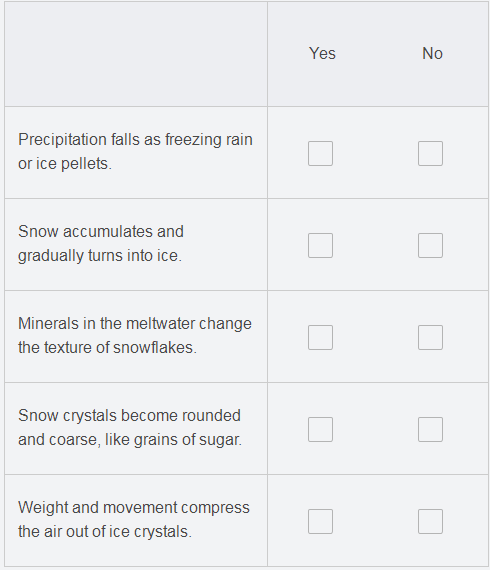
Task: Click the words 'the texture of snowflakes.'
Action: click(x=107, y=347)
